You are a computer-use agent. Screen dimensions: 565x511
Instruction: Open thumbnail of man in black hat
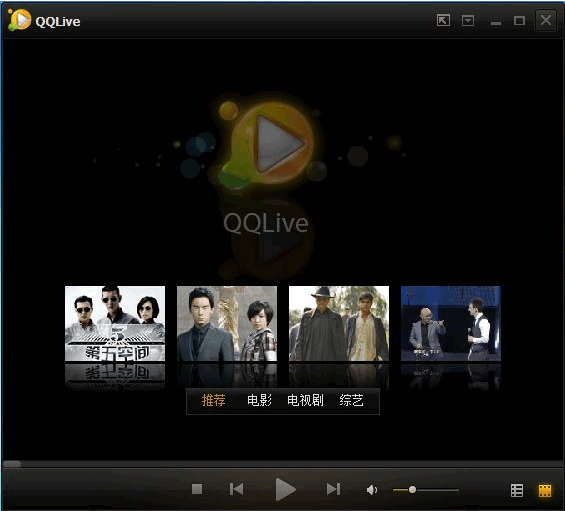click(x=339, y=323)
